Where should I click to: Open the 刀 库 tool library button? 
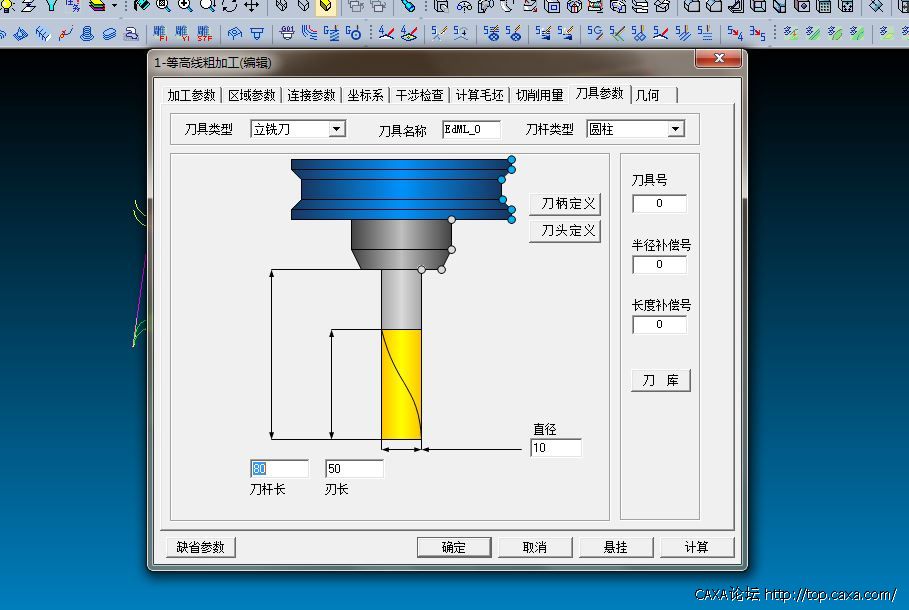[660, 381]
